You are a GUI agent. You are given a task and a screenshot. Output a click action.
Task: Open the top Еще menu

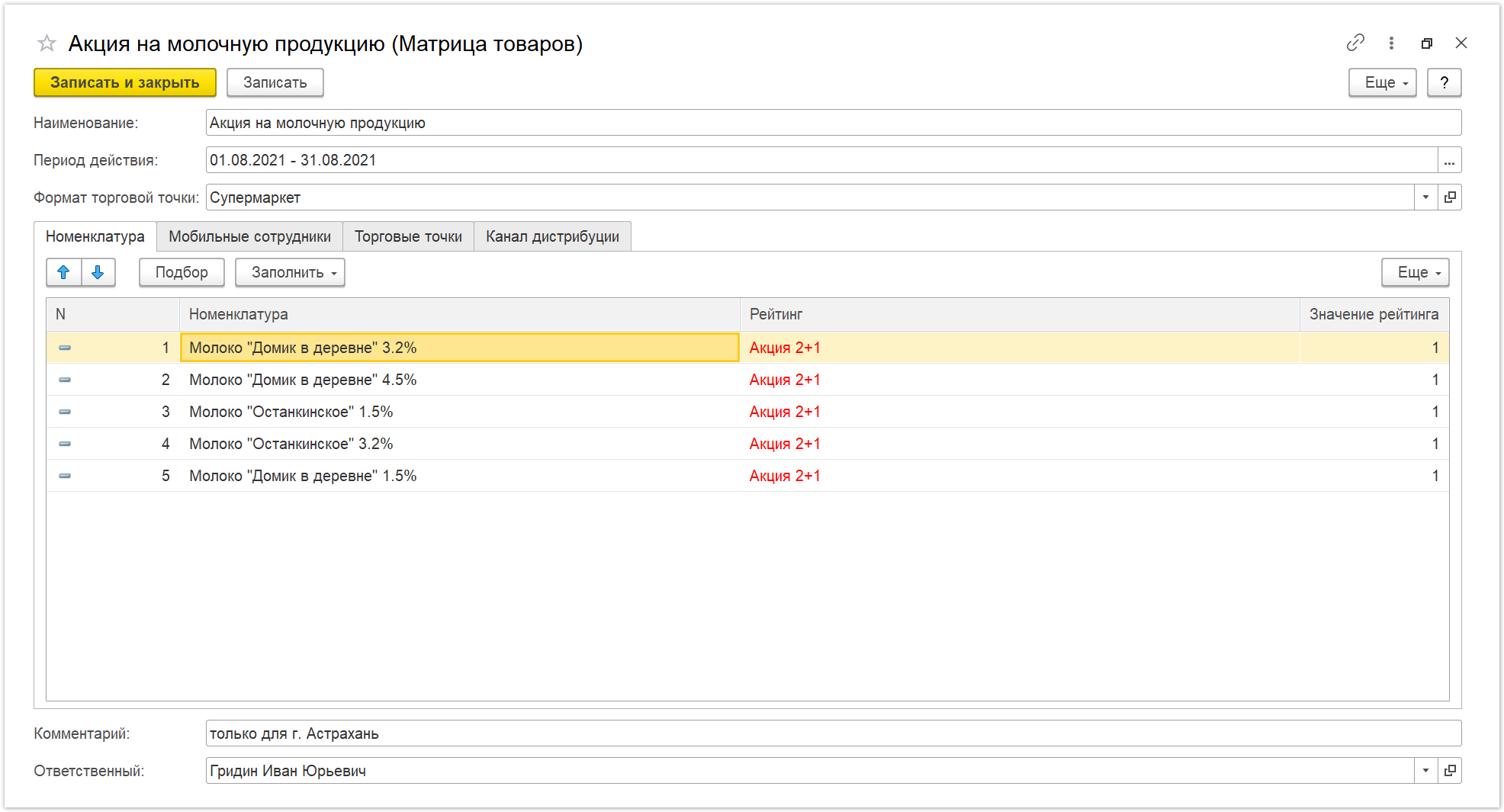[1382, 82]
